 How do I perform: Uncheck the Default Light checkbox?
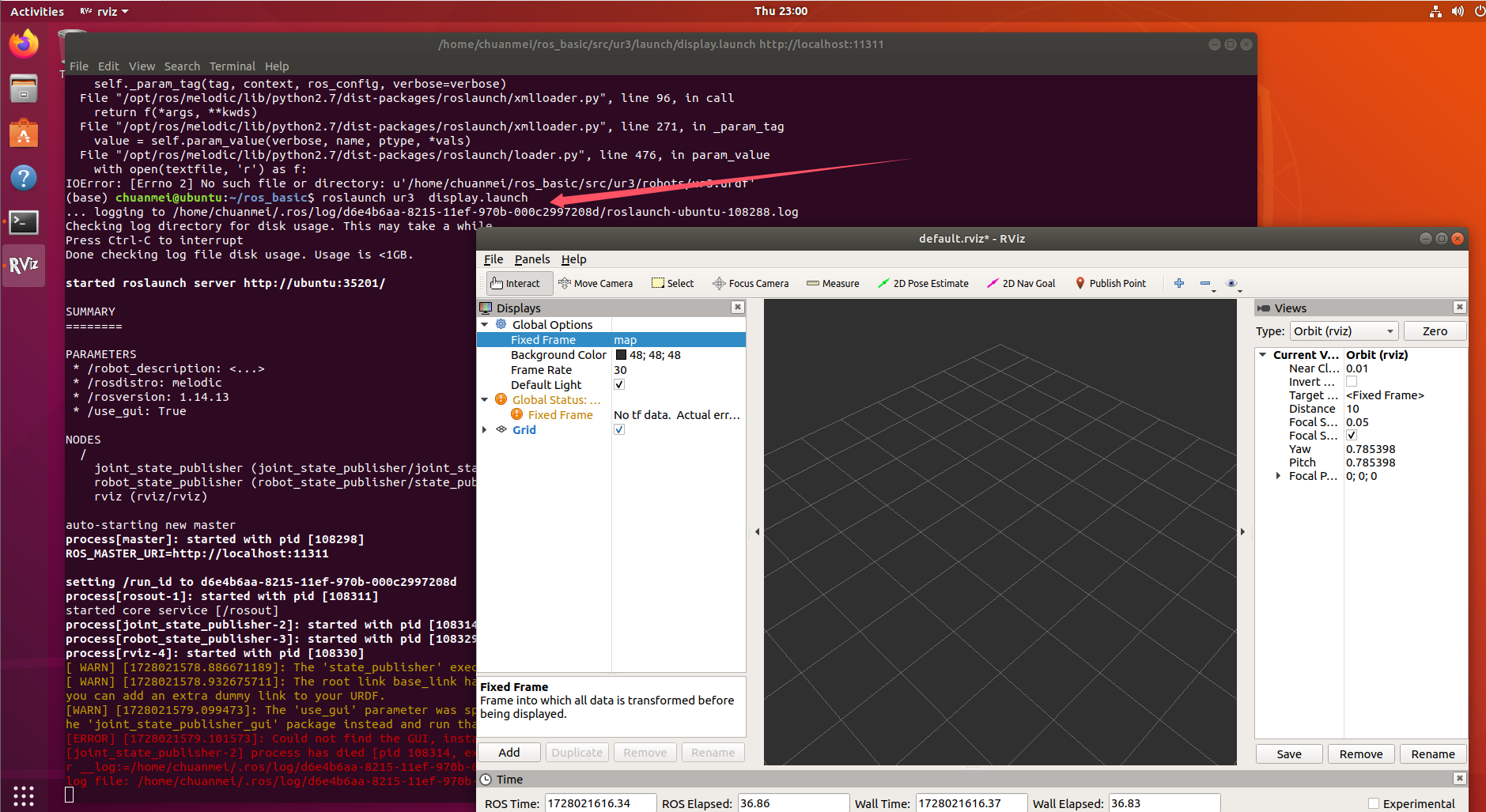619,384
